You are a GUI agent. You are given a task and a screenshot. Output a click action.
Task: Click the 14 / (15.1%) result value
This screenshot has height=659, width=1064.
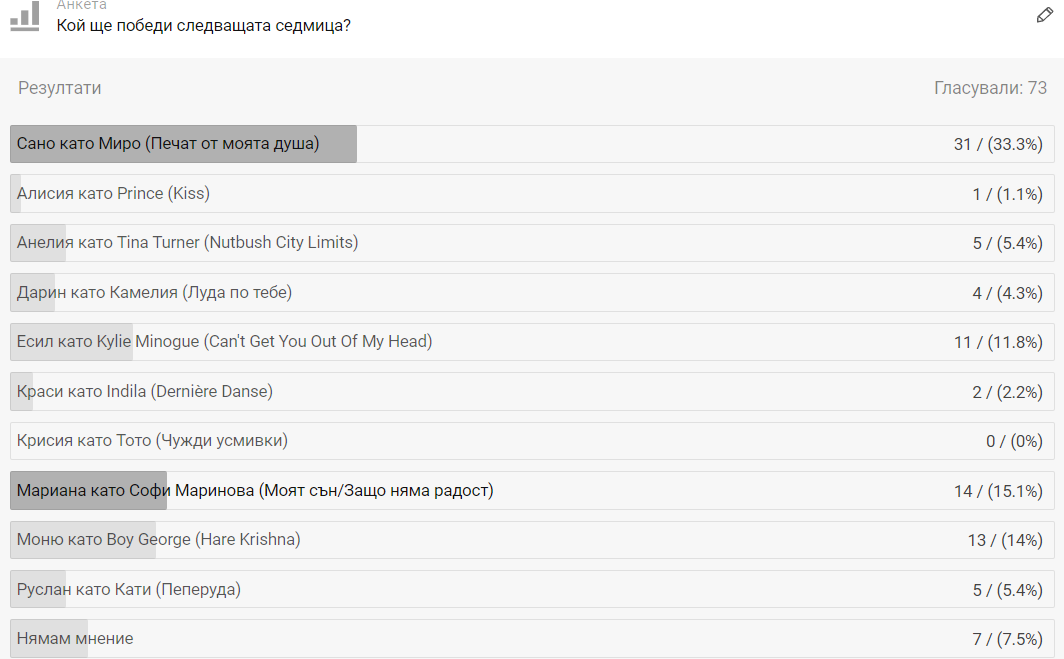(998, 491)
